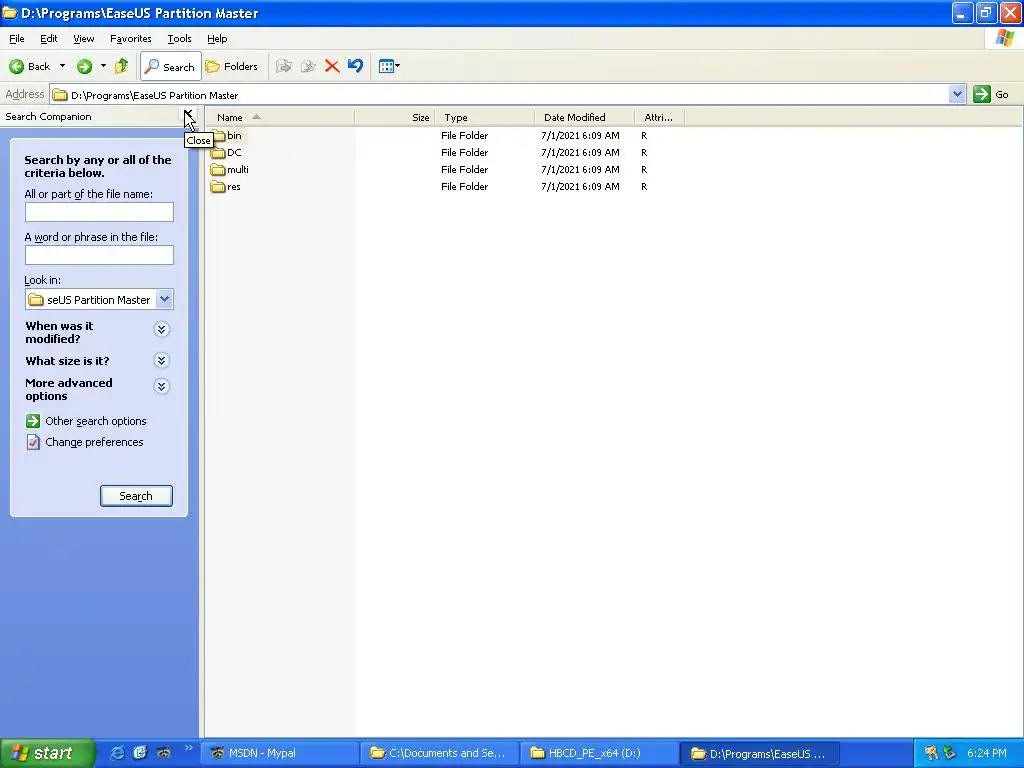This screenshot has width=1024, height=768.
Task: Click second system tray icon
Action: [950, 753]
